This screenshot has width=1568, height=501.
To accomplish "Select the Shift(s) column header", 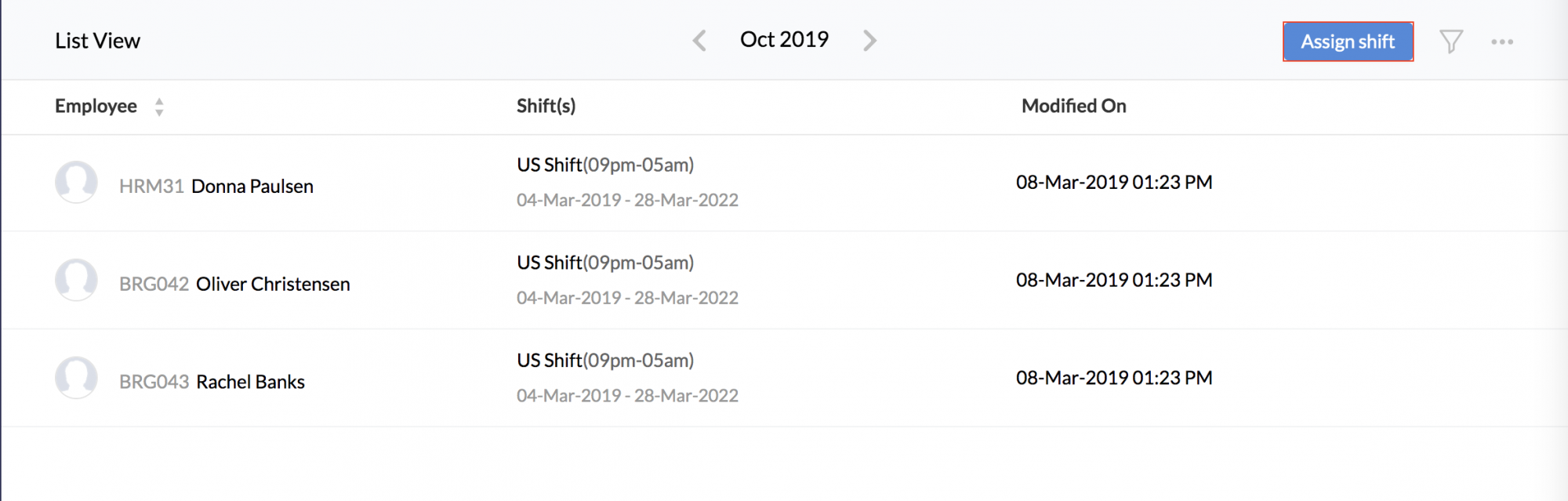I will pos(546,106).
